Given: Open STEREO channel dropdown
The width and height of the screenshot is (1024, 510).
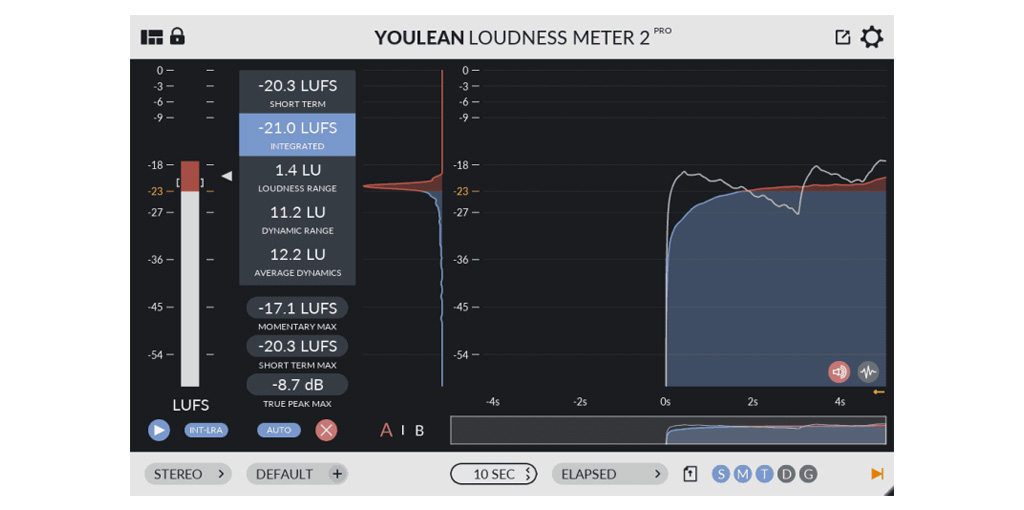Looking at the screenshot, I should coord(188,474).
